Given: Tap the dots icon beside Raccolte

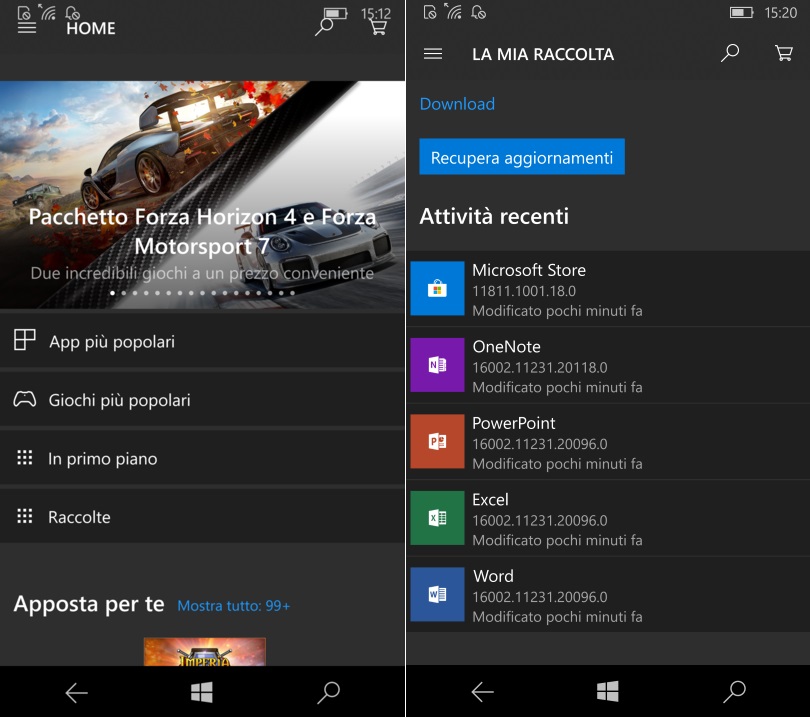Looking at the screenshot, I should pos(25,516).
